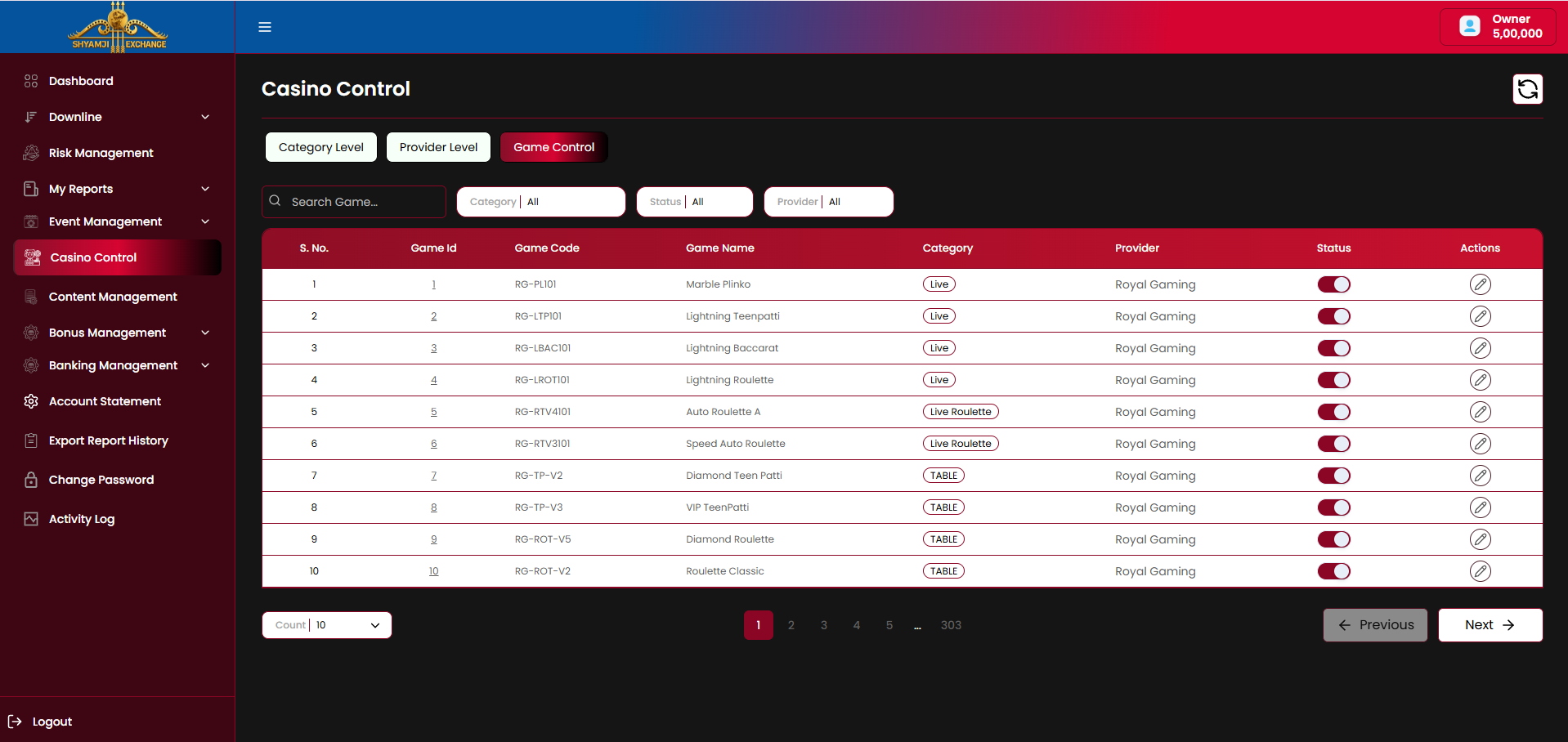Jump to last page 303
Screen dimensions: 1568x742
(951, 625)
